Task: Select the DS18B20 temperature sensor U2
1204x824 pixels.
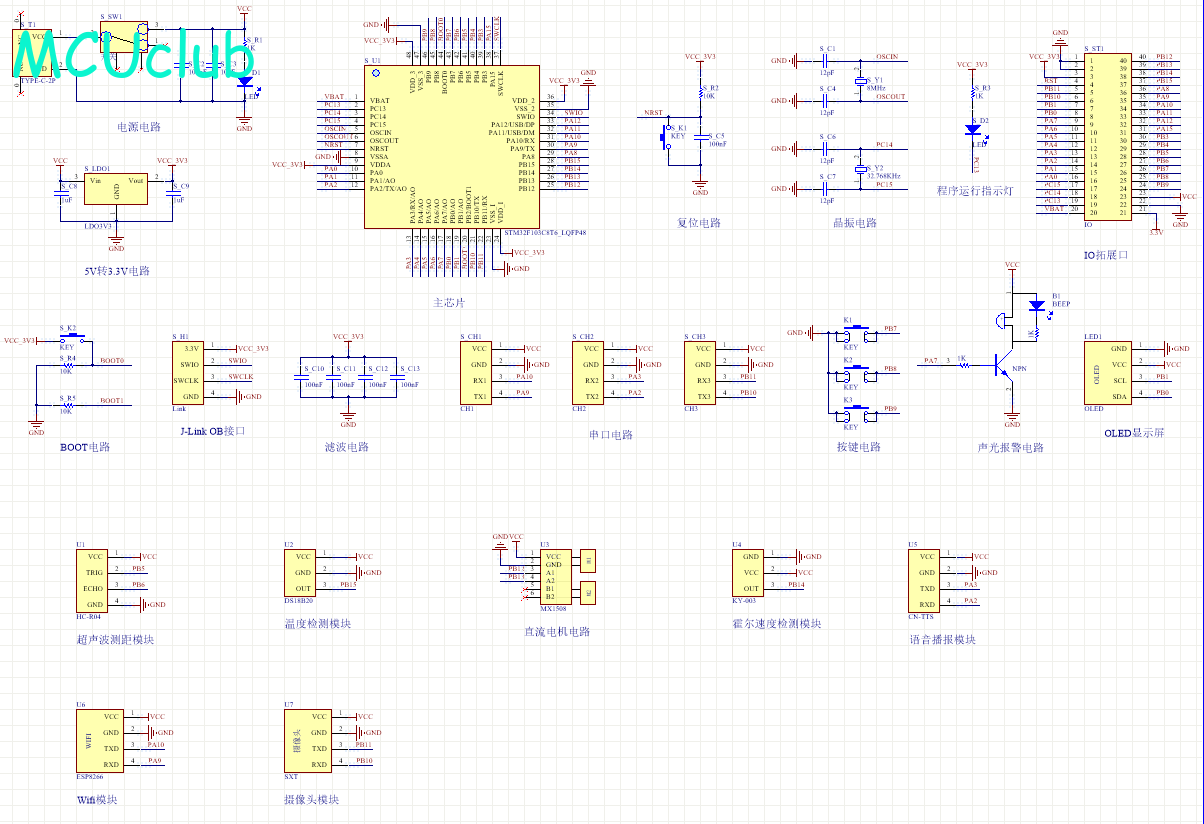Action: (x=301, y=572)
